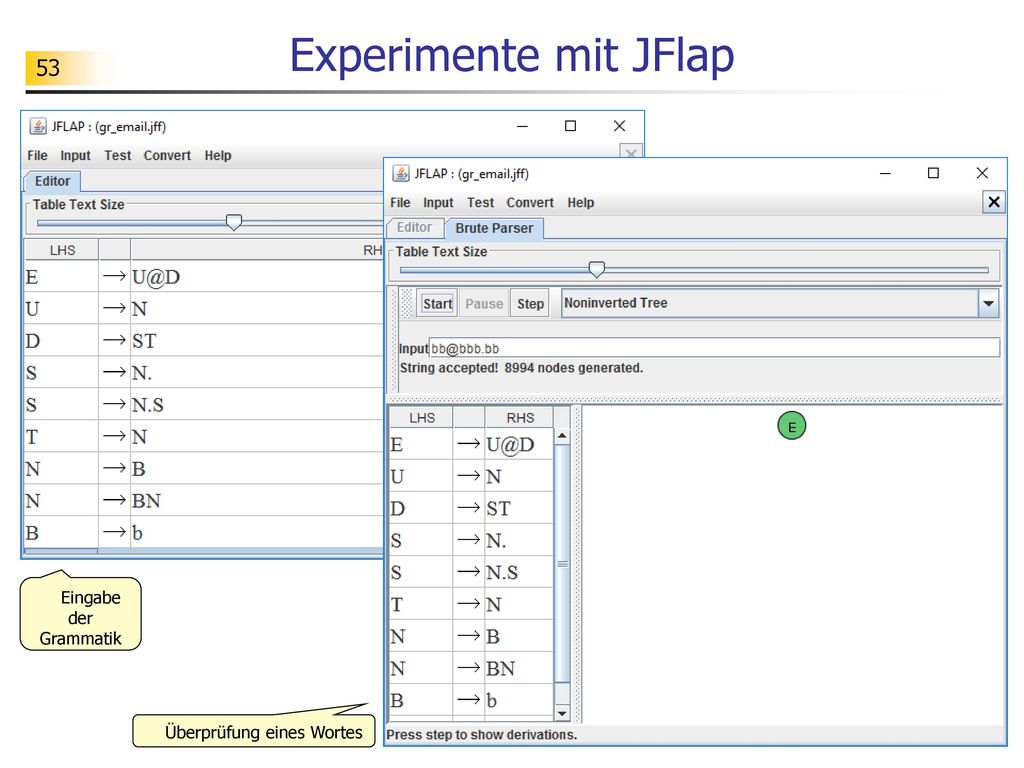Open File menu in front JFLAP window
The image size is (1024, 768).
400,203
